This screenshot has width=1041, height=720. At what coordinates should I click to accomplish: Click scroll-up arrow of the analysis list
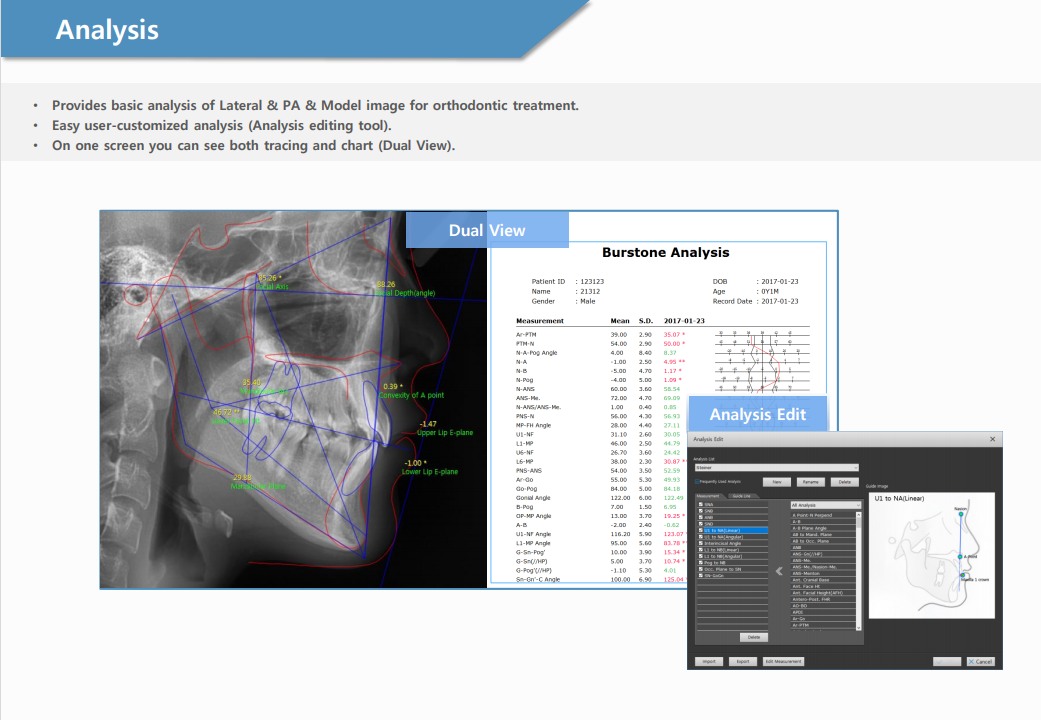(x=858, y=515)
